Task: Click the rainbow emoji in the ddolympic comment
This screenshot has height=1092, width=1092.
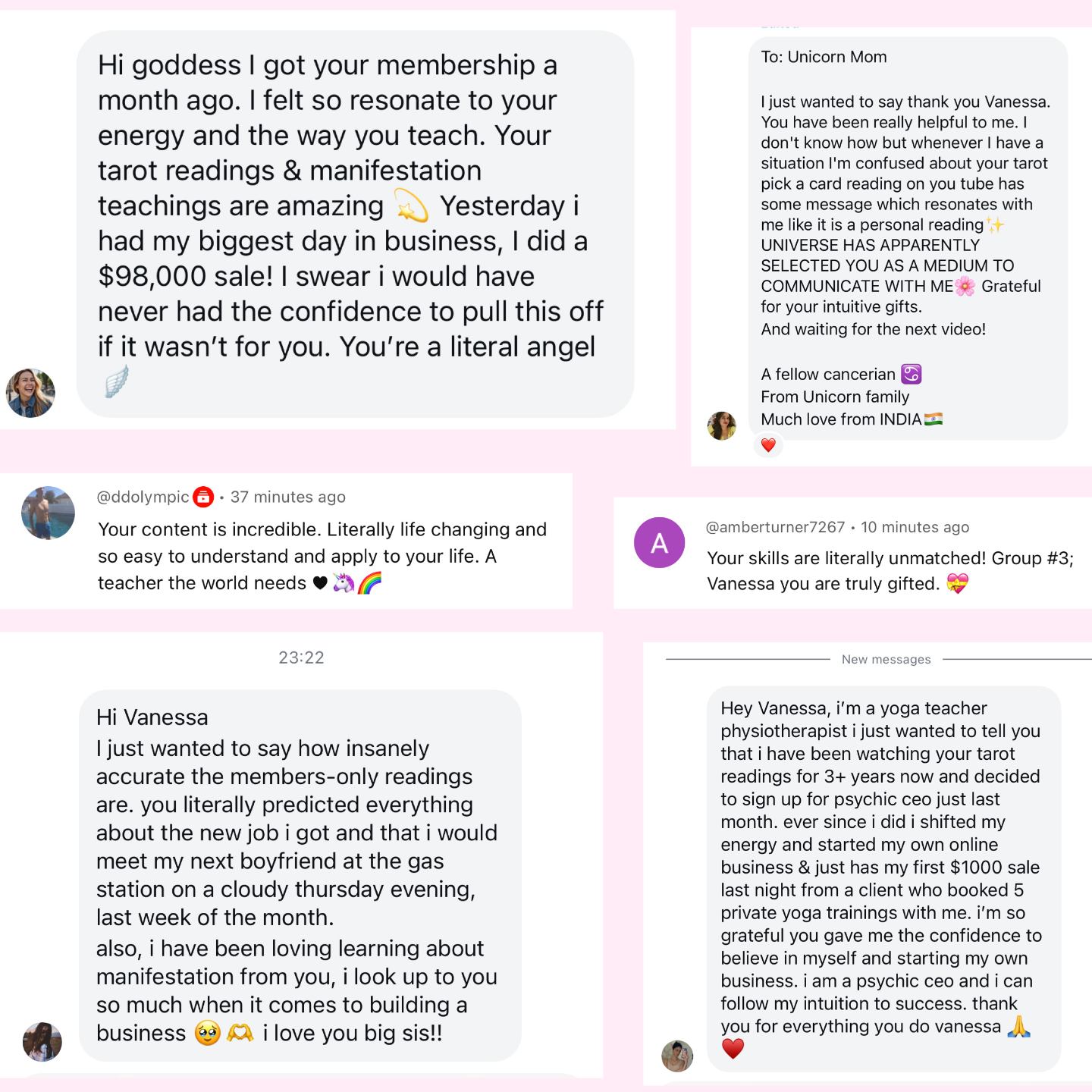Action: coord(369,582)
